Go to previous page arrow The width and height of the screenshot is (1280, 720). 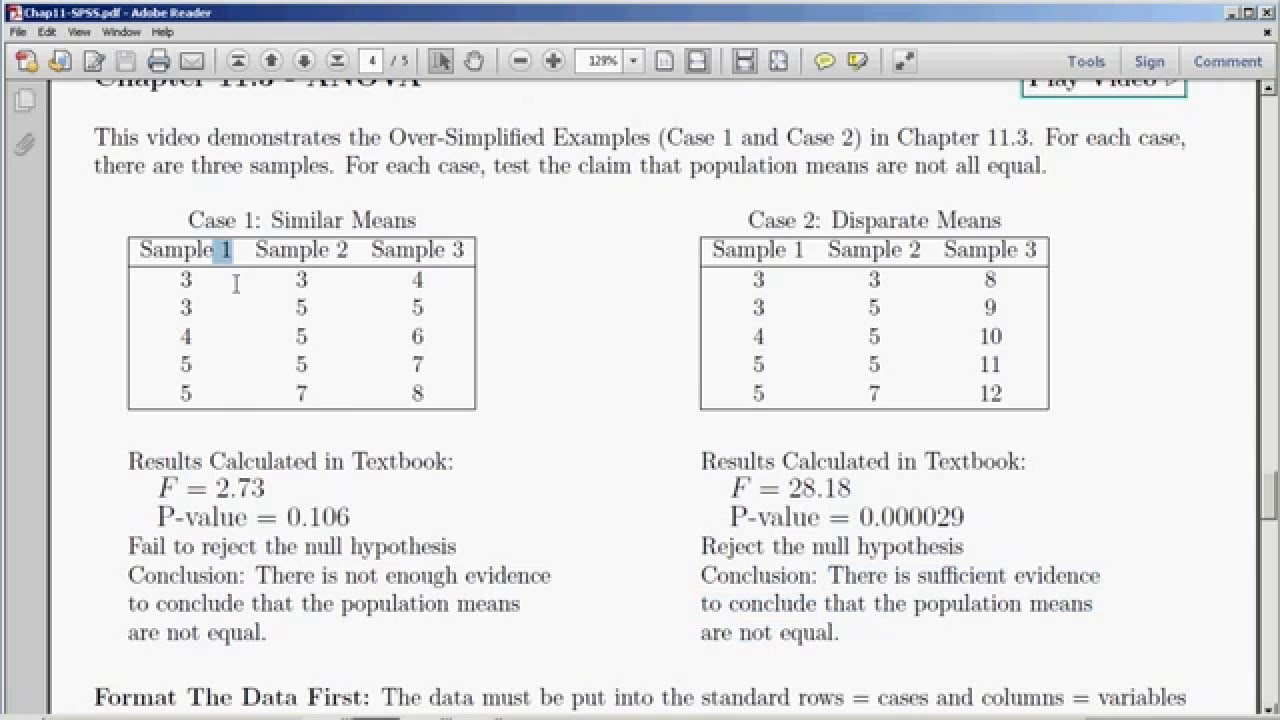tap(271, 61)
